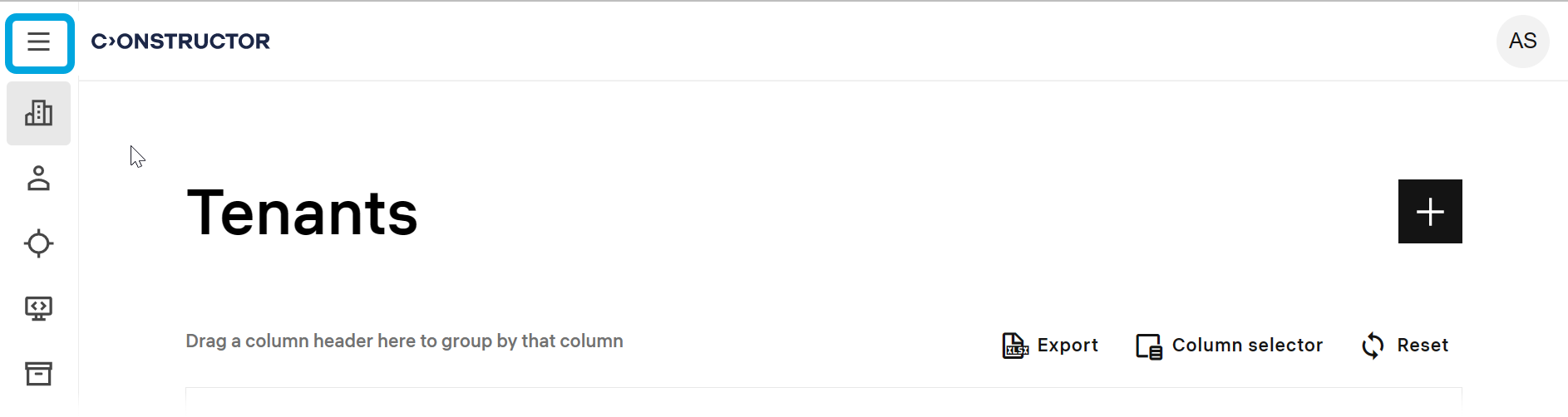Click the Tenants page heading
Image resolution: width=1568 pixels, height=417 pixels.
(x=303, y=213)
